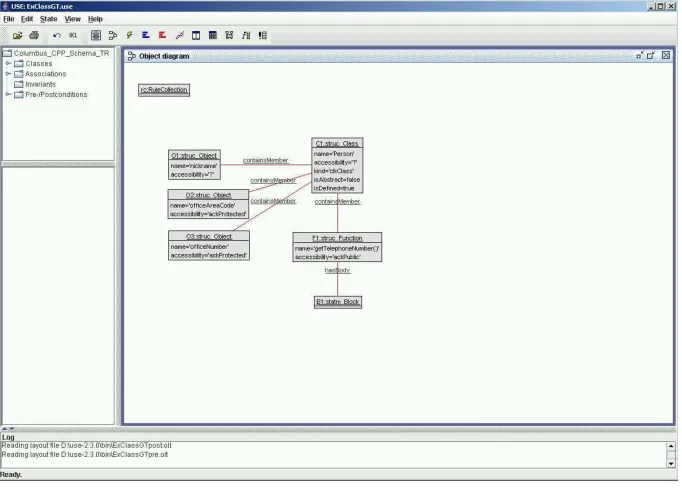Open the object diagram view toolbar icon
The image size is (682, 488).
[x=113, y=35]
